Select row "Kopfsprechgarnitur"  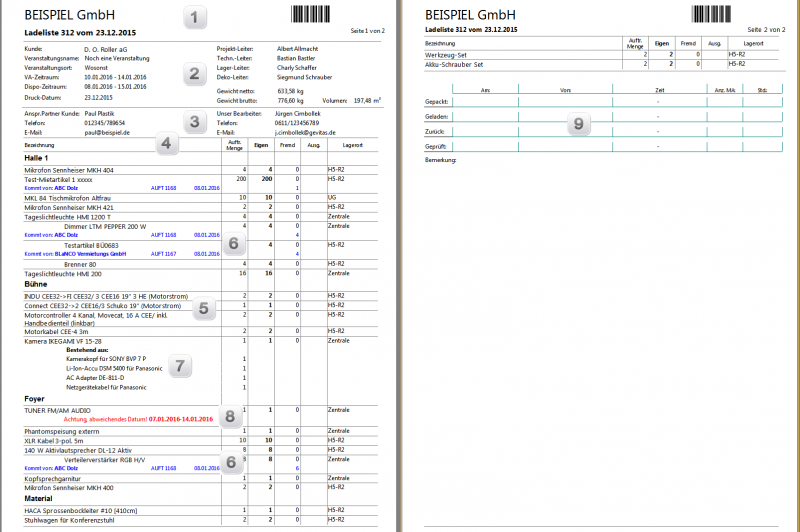coord(201,478)
